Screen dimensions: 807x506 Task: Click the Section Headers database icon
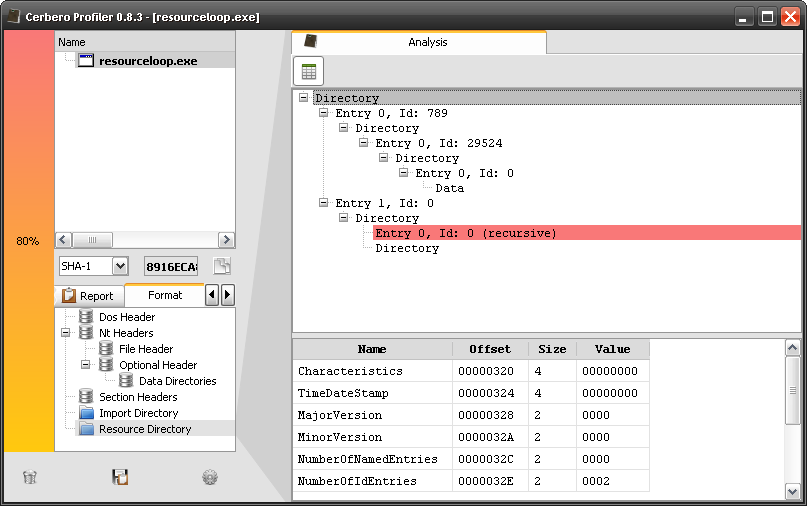pos(86,396)
